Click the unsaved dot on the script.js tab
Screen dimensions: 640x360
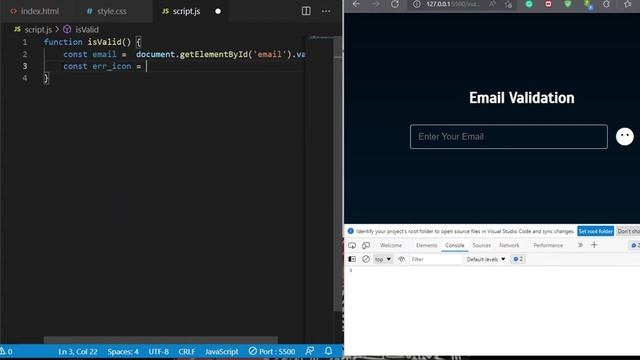click(x=218, y=11)
